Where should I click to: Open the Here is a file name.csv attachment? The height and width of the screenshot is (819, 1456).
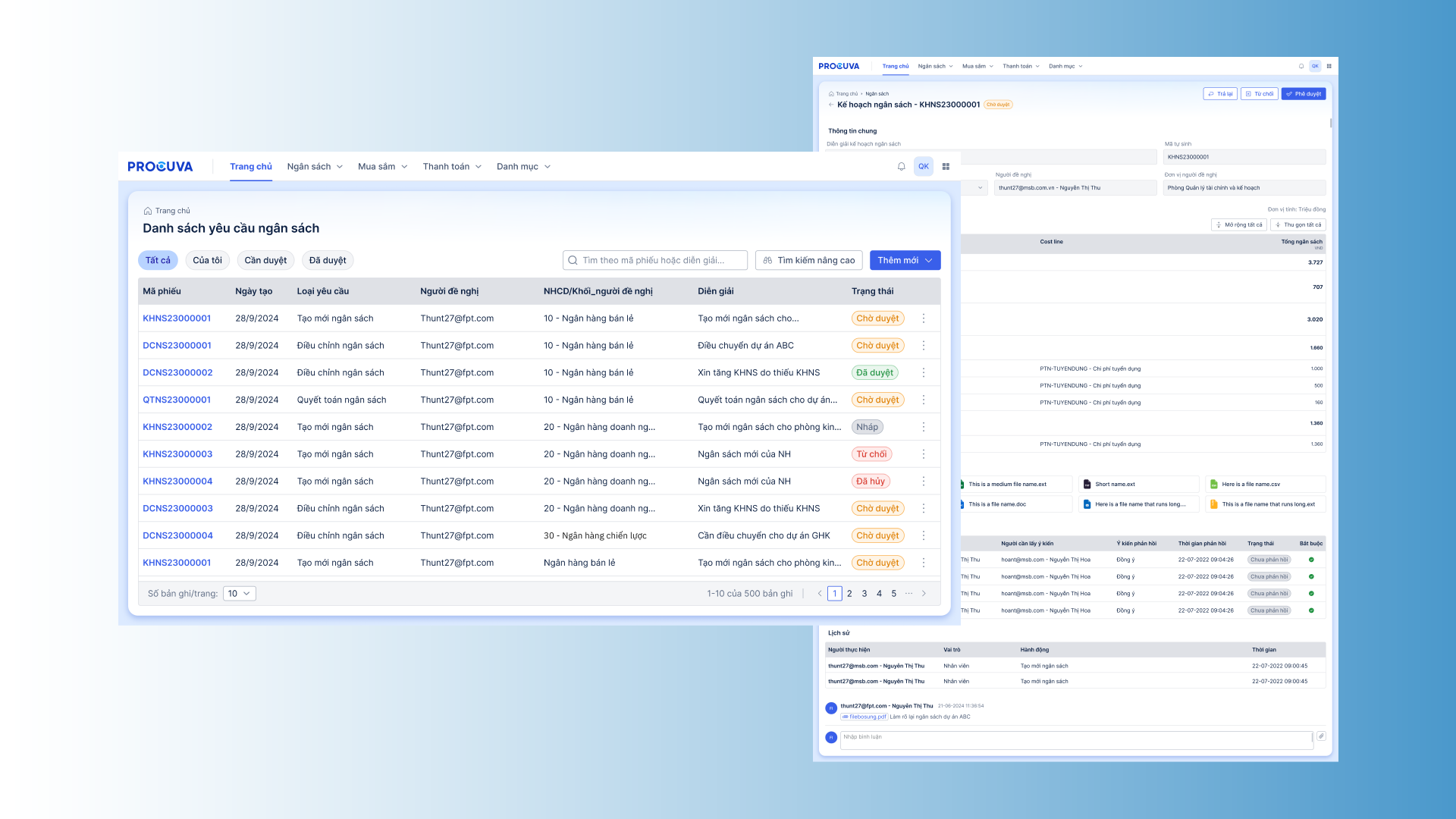[x=1266, y=485]
